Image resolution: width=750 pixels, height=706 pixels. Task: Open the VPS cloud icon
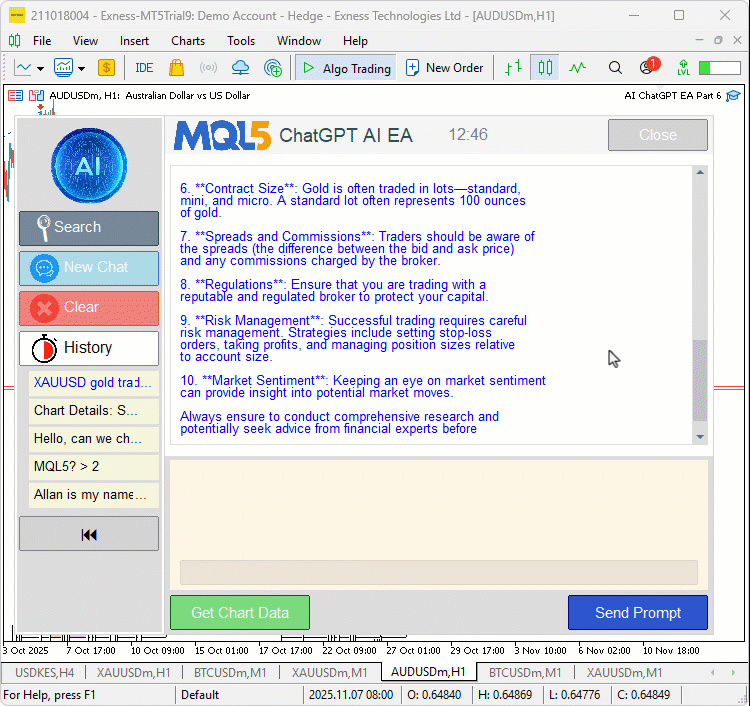click(240, 68)
